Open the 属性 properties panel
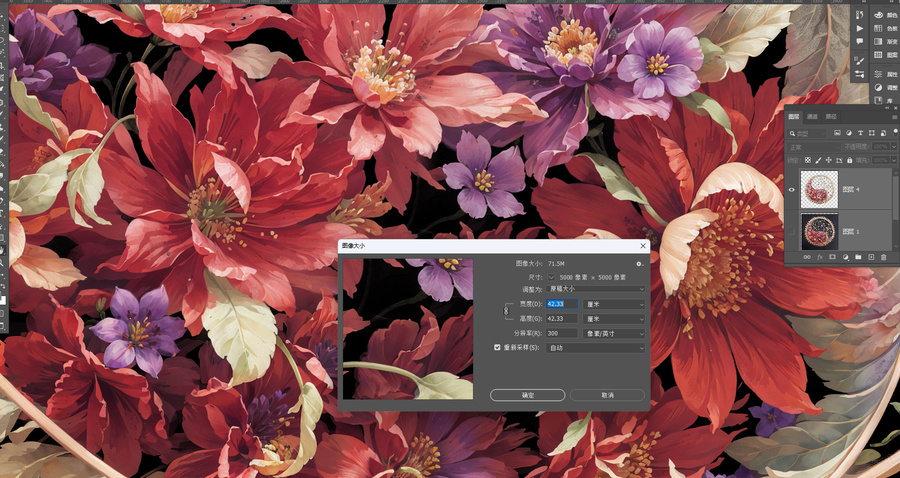 [885, 73]
